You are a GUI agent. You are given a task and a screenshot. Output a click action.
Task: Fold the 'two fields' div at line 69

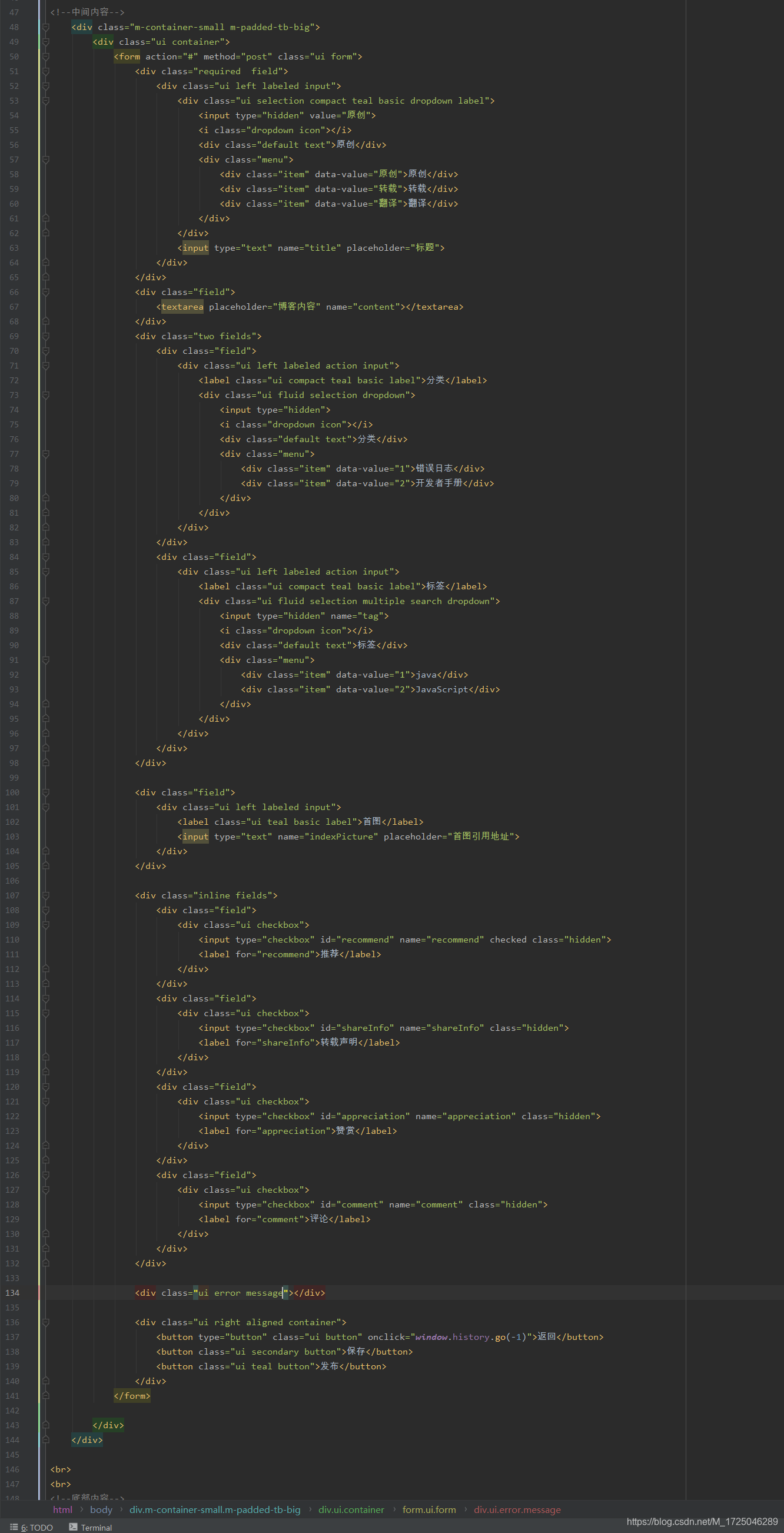tap(46, 336)
